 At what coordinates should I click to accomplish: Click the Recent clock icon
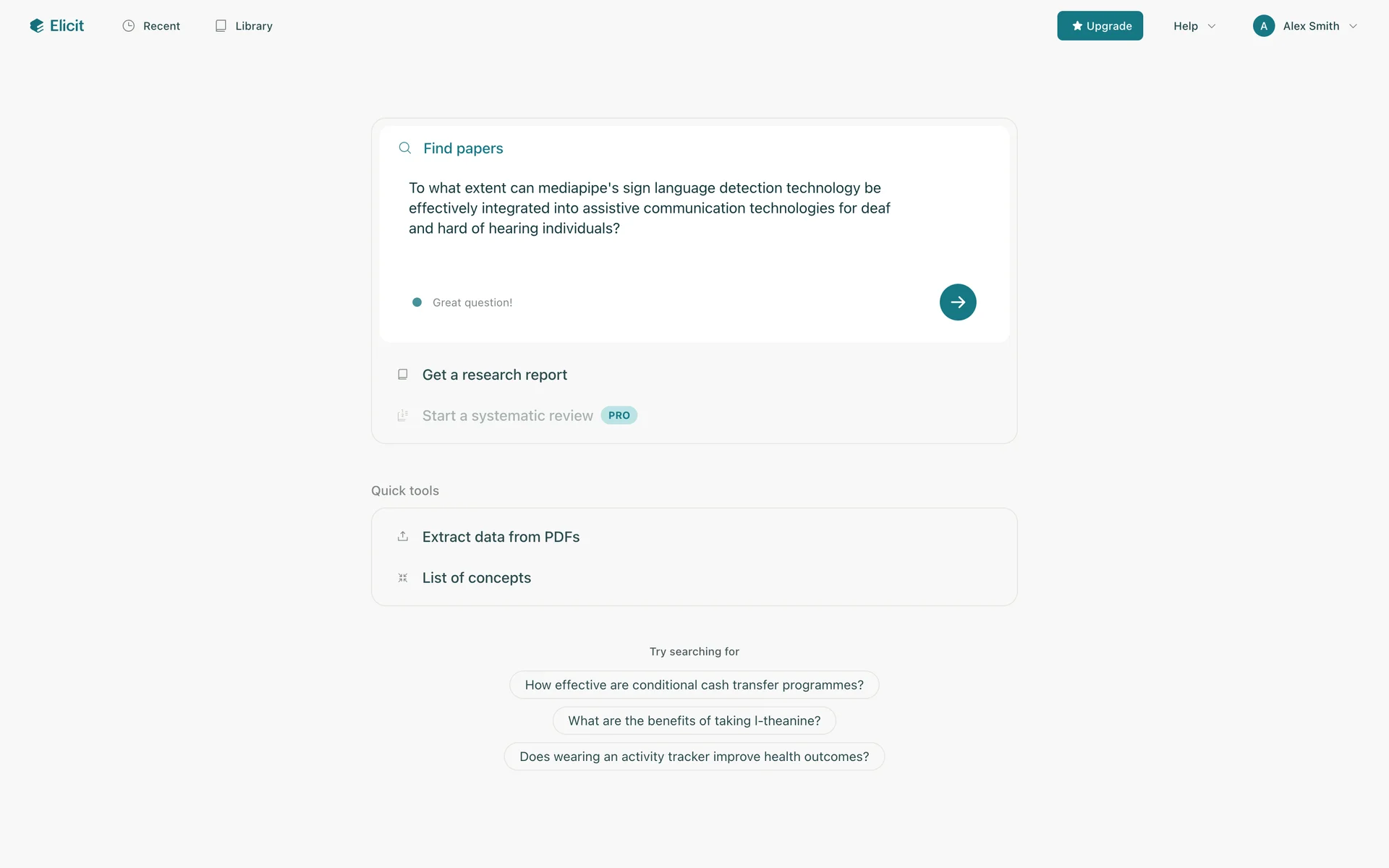(129, 26)
